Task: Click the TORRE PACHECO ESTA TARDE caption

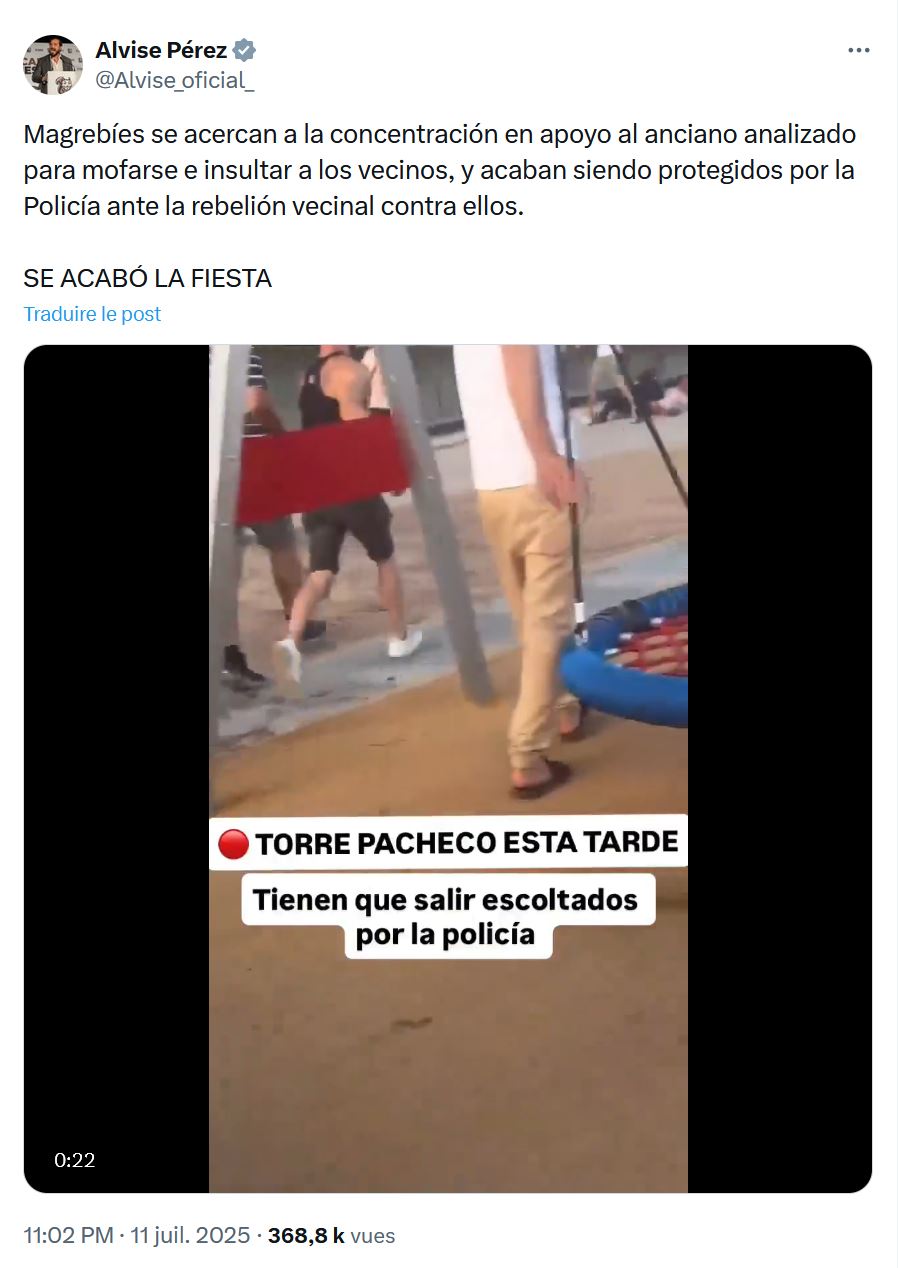Action: point(448,843)
